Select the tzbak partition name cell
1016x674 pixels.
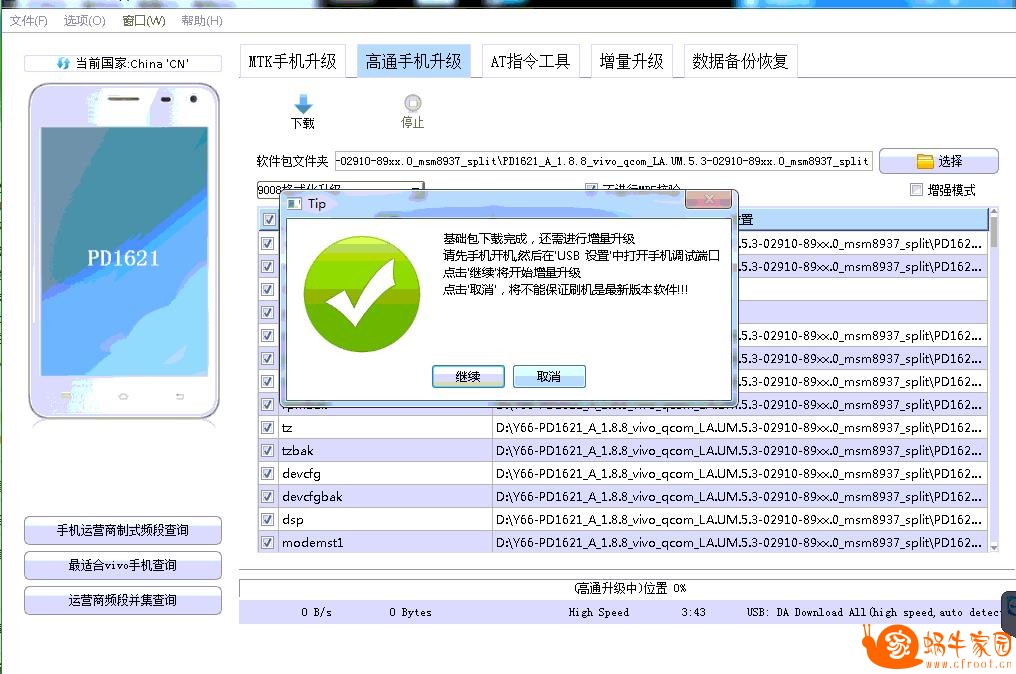[x=386, y=450]
